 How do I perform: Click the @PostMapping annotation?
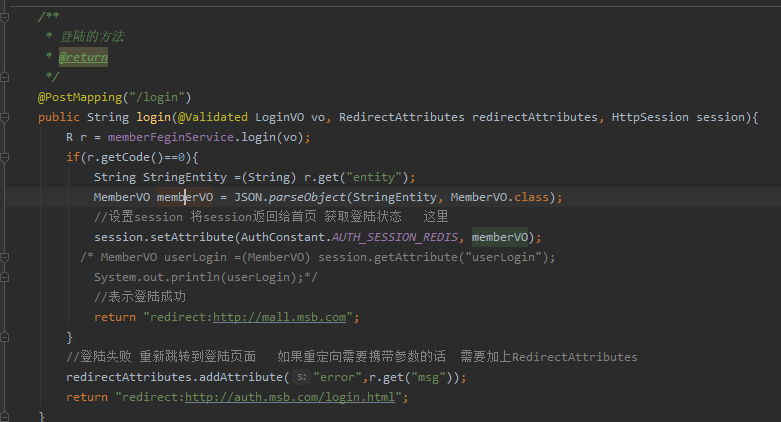80,97
